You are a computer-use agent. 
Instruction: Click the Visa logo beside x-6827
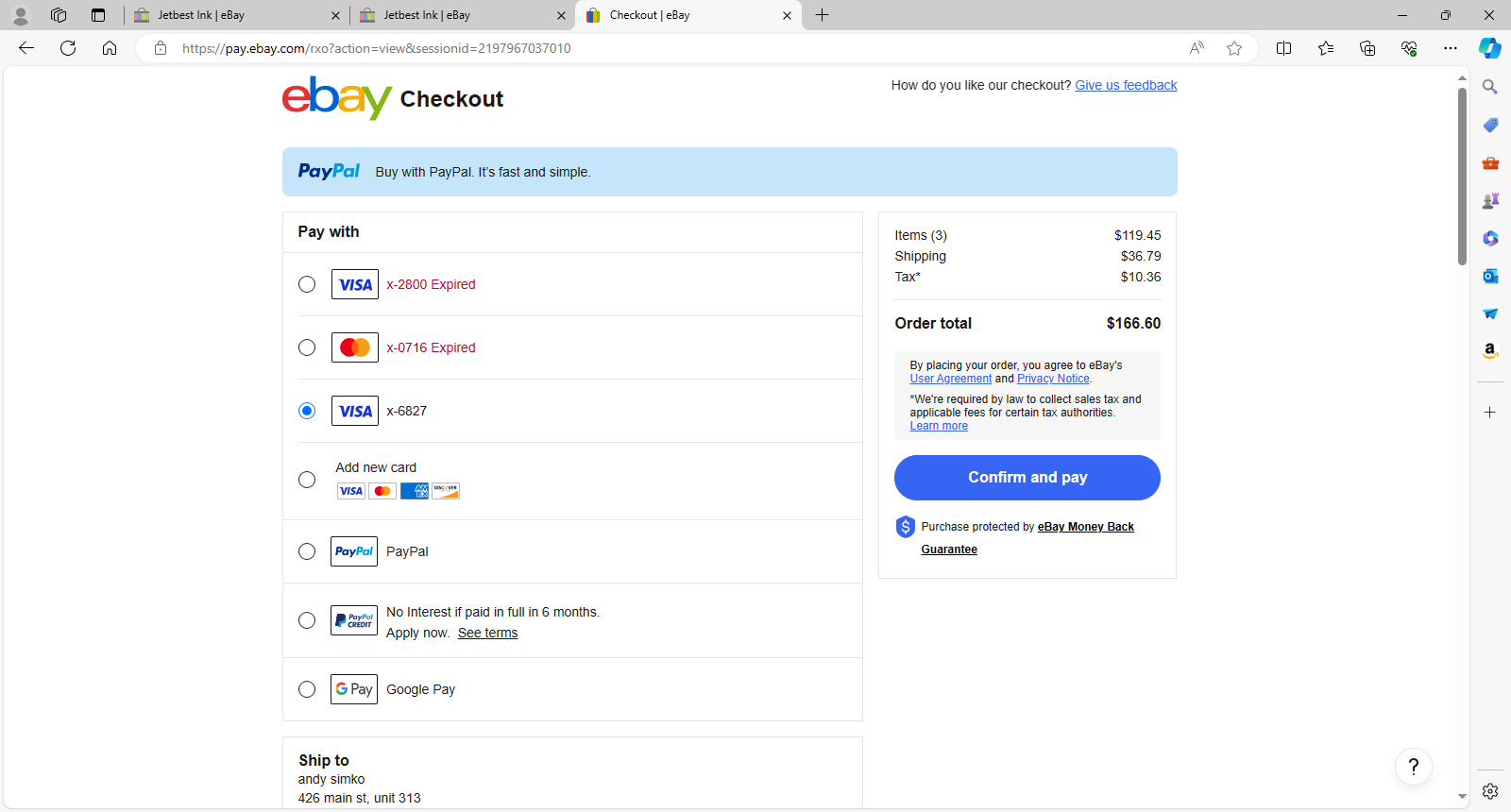tap(355, 411)
